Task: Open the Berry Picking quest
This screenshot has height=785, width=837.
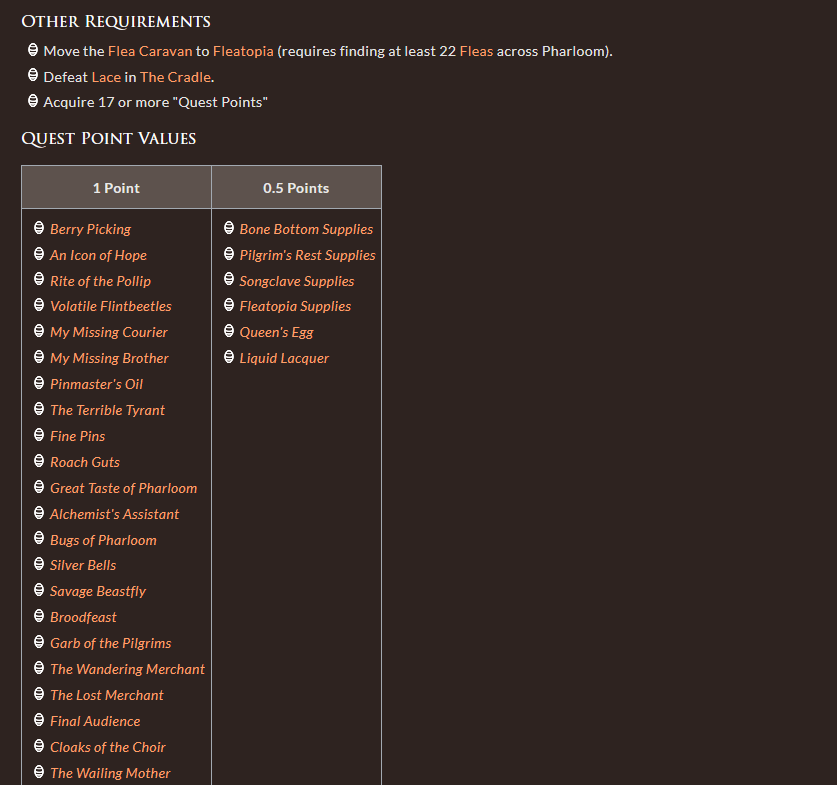Action: (90, 229)
